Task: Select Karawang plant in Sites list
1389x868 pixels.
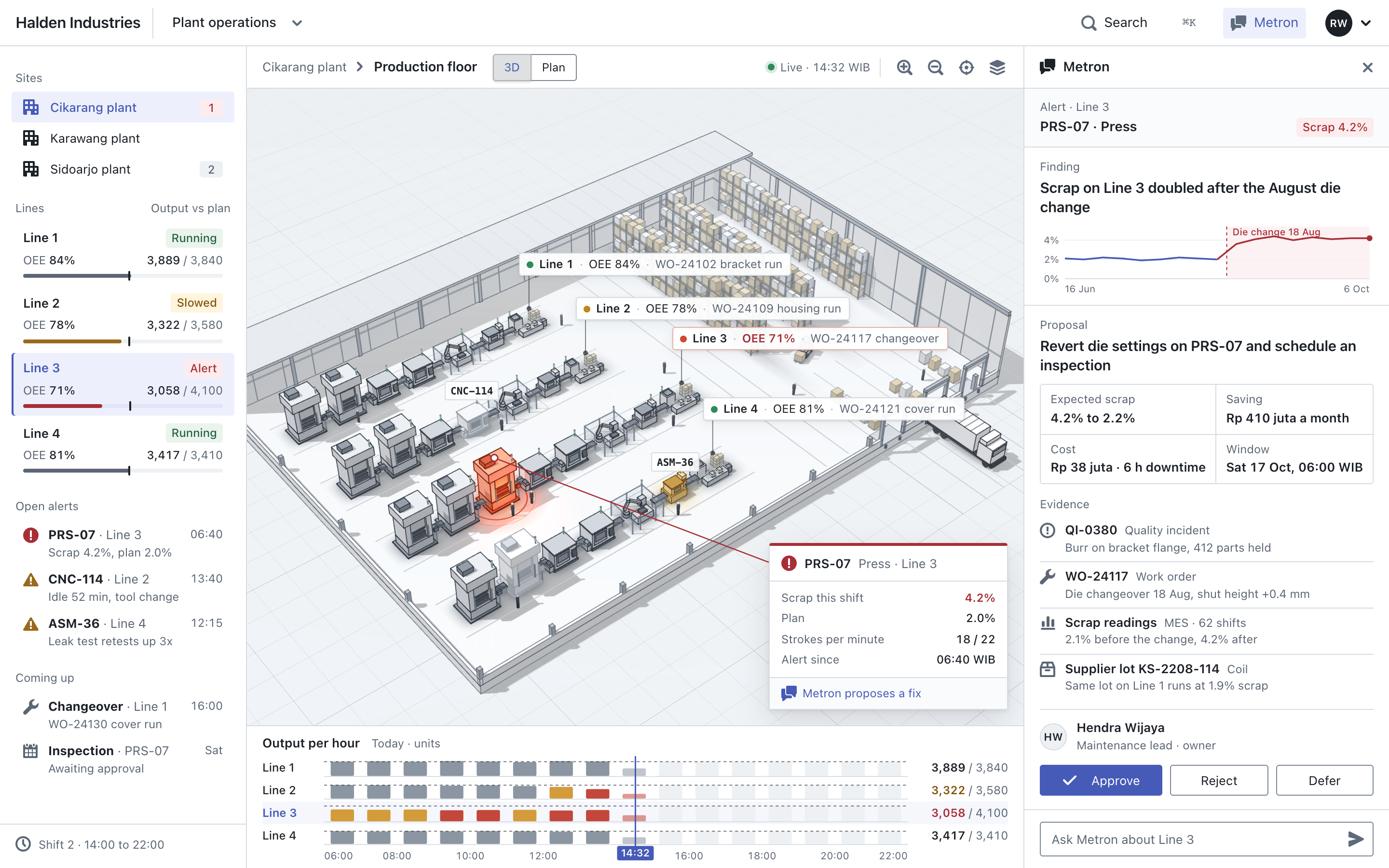Action: pos(123,138)
